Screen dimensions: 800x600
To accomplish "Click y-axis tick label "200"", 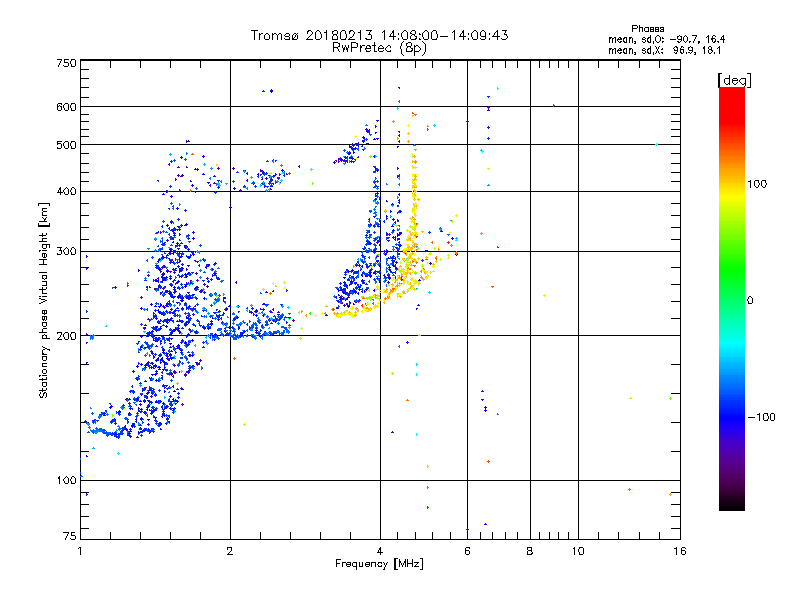I will click(x=66, y=336).
